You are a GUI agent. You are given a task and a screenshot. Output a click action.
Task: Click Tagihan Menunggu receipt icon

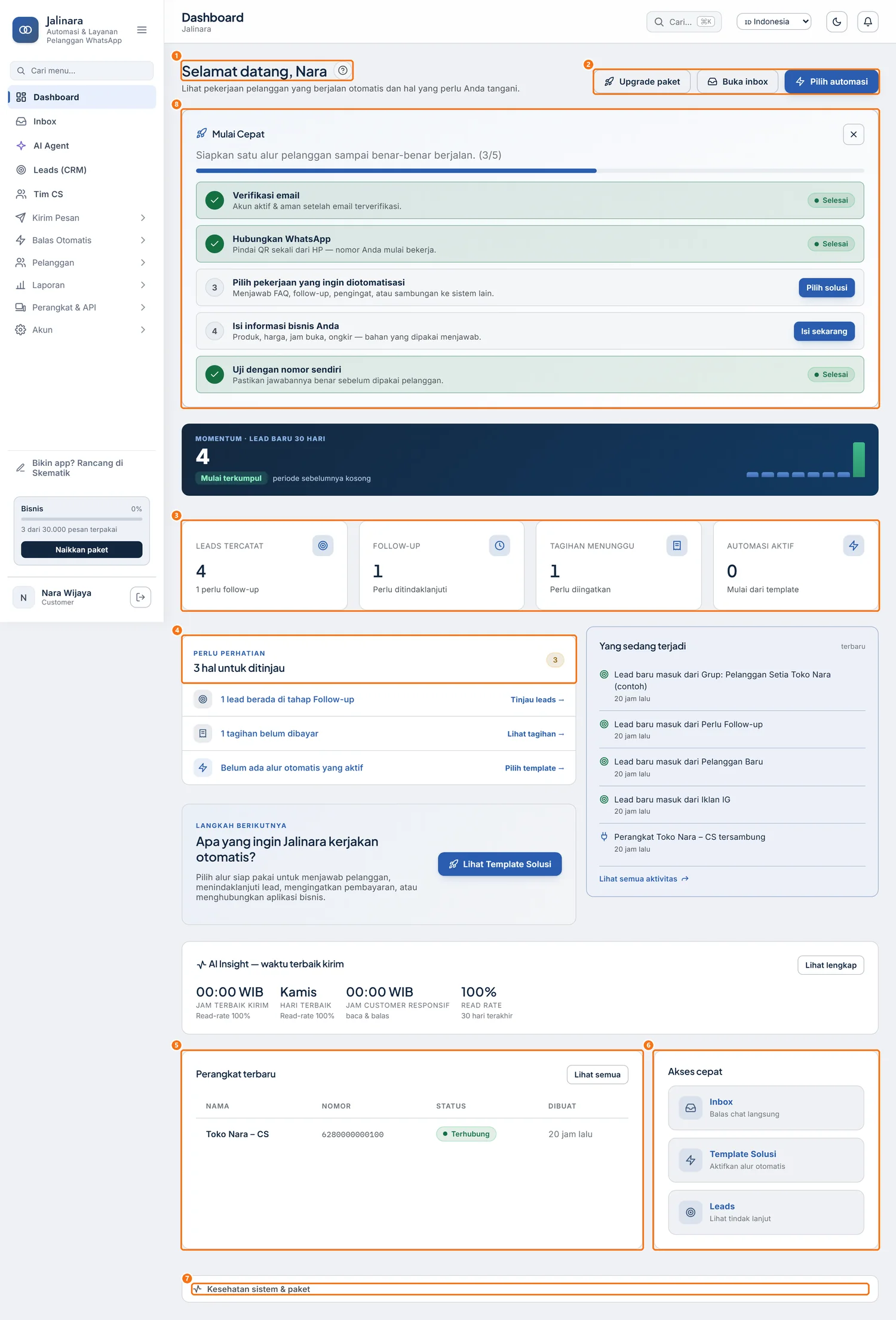pos(677,545)
